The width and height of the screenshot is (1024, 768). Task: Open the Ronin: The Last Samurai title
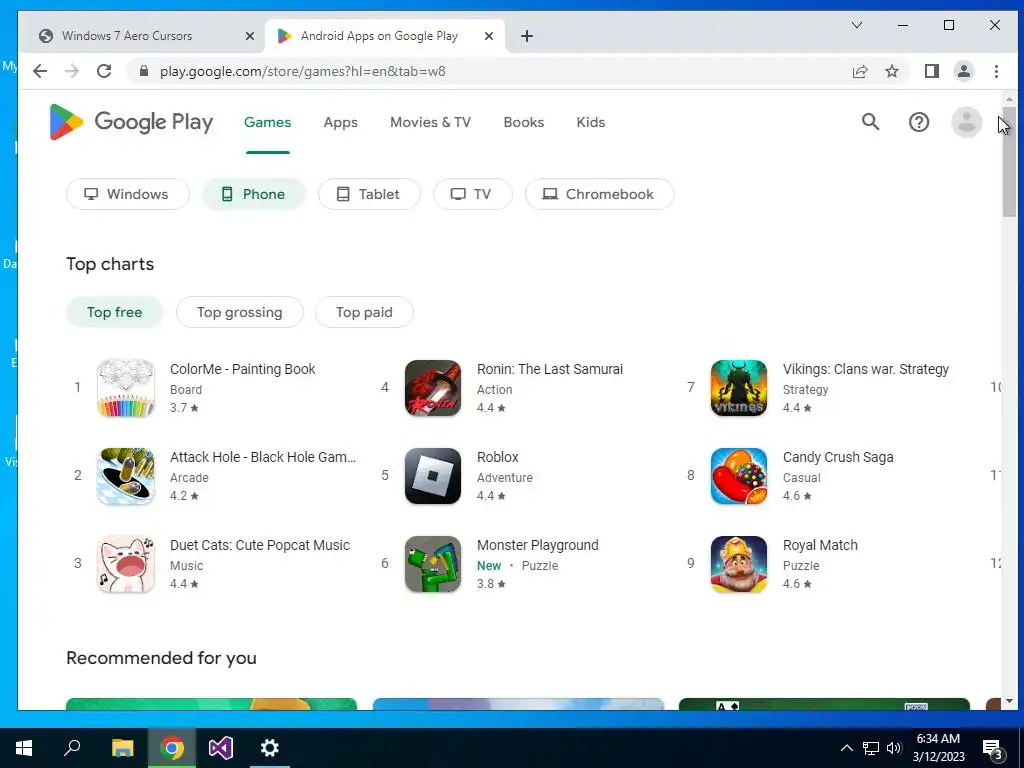[550, 369]
